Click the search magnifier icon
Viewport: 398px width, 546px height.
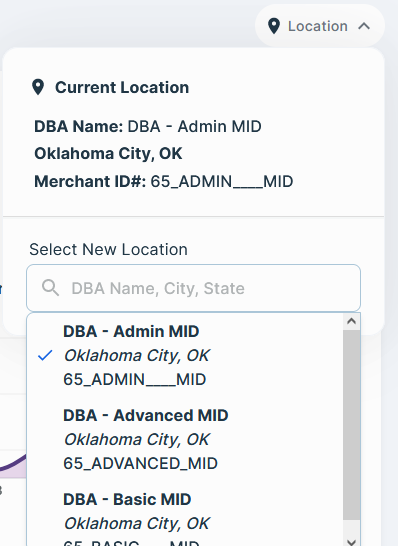[50, 288]
